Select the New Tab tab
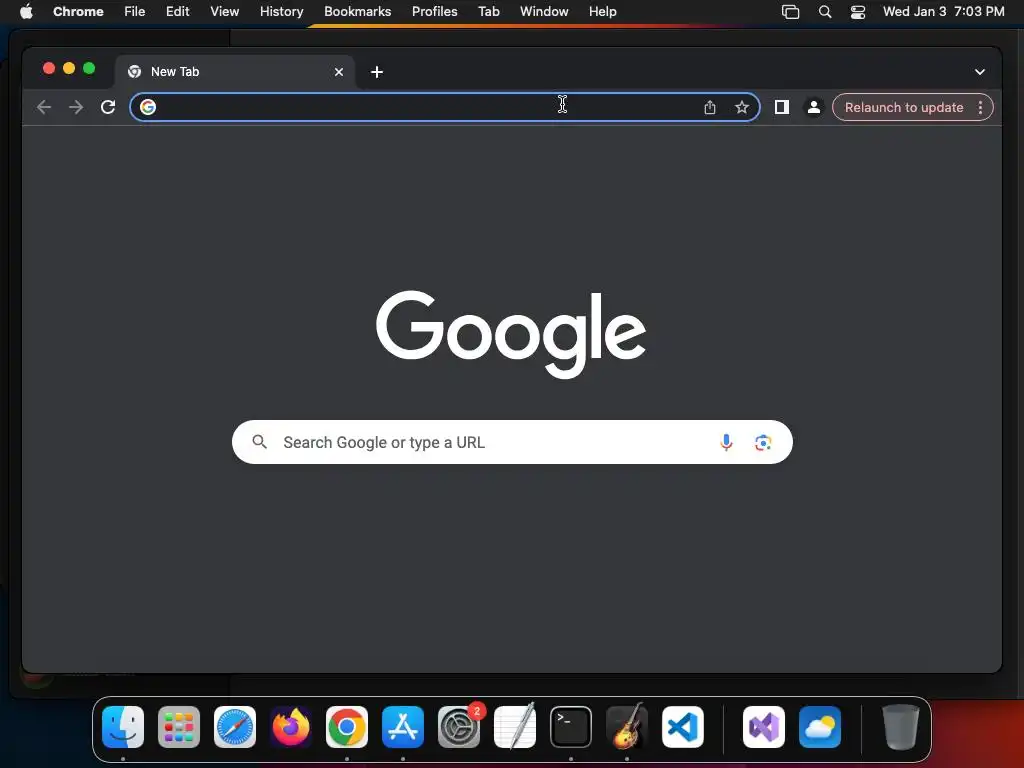Viewport: 1024px width, 768px height. [234, 72]
